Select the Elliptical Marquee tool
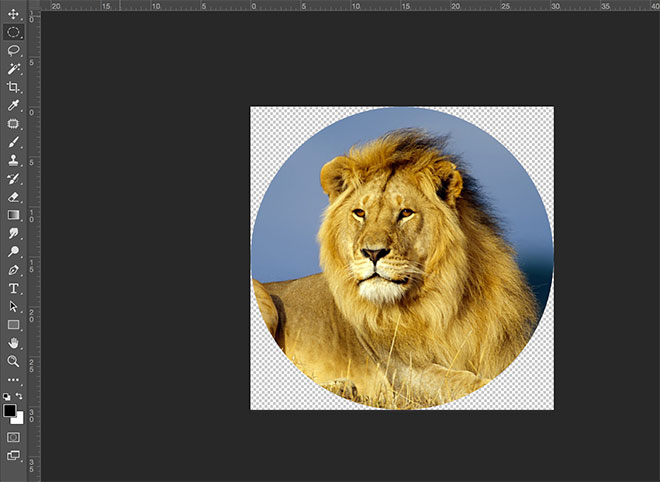The height and width of the screenshot is (482, 660). [14, 32]
